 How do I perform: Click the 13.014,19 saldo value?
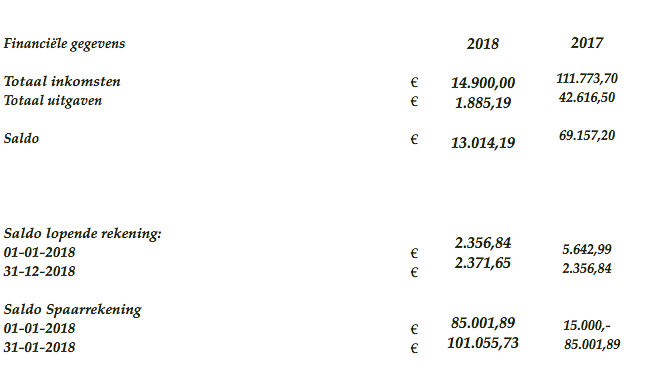(x=483, y=143)
